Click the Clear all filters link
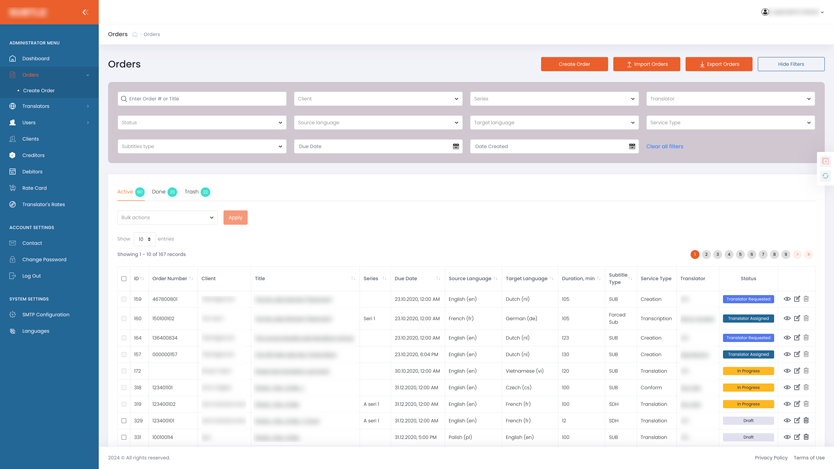Image resolution: width=834 pixels, height=469 pixels. (x=664, y=146)
